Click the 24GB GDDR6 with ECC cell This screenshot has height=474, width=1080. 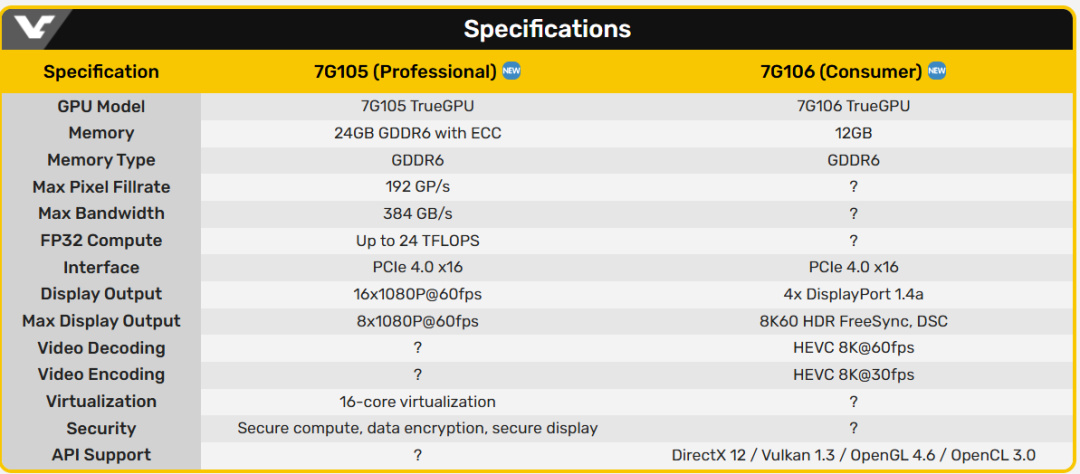coord(417,133)
